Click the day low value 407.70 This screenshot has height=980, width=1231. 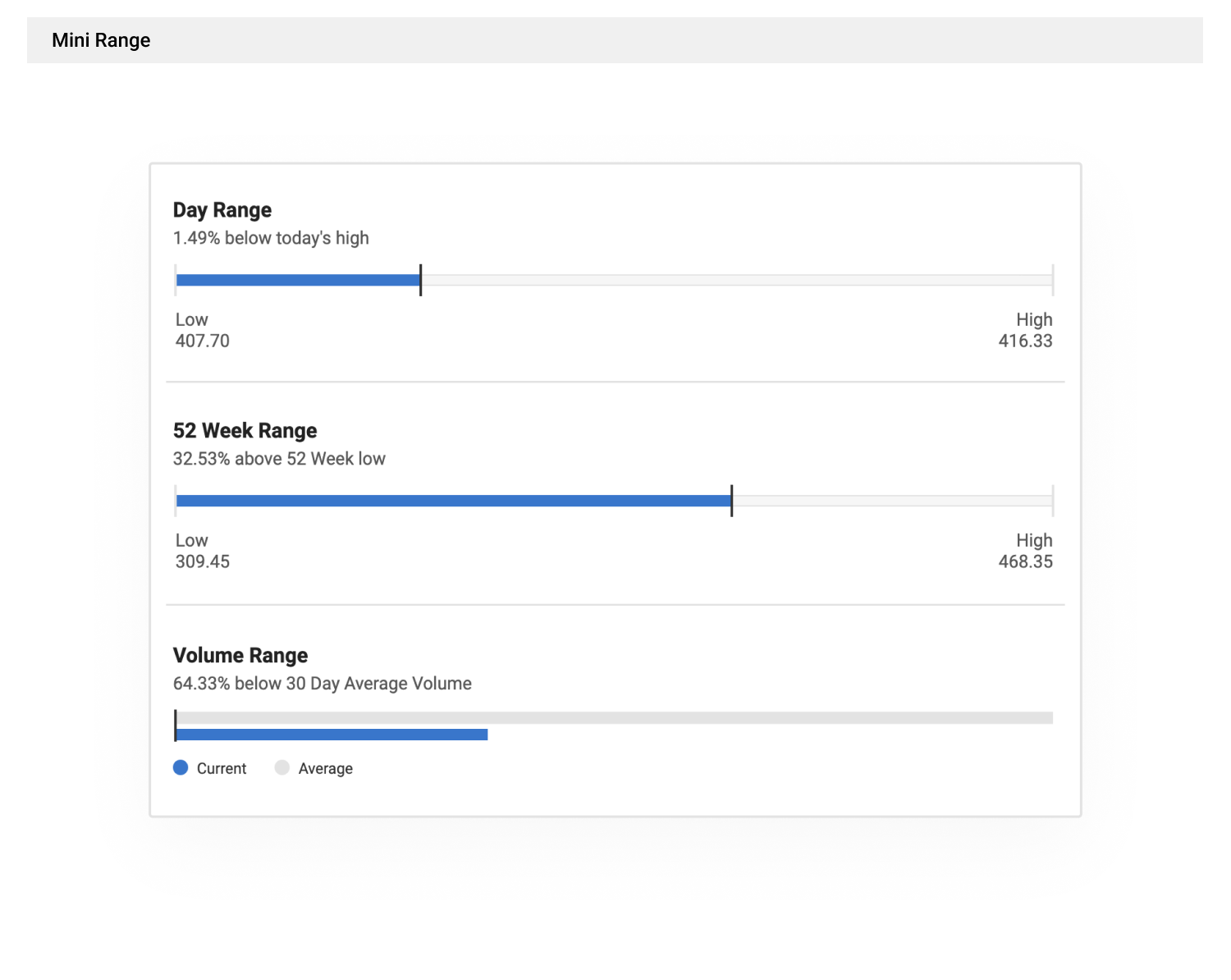(203, 341)
